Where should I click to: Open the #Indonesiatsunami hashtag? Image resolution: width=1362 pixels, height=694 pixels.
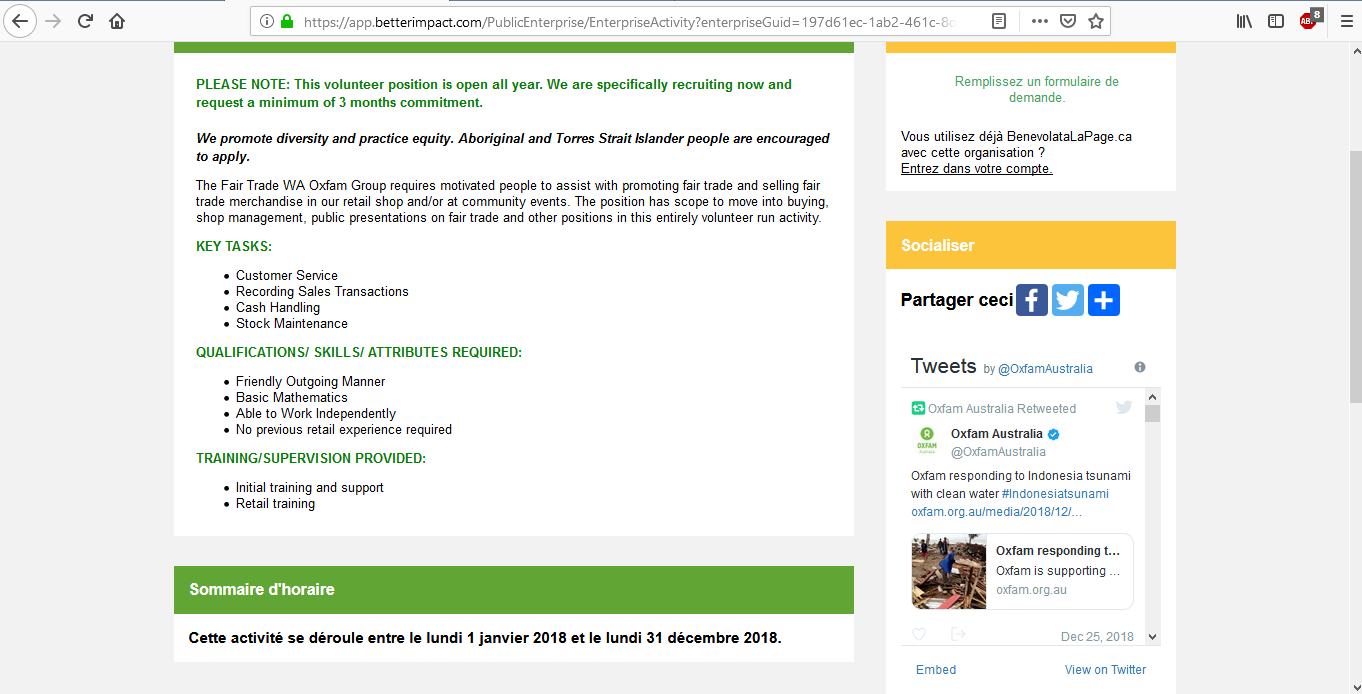point(1055,494)
